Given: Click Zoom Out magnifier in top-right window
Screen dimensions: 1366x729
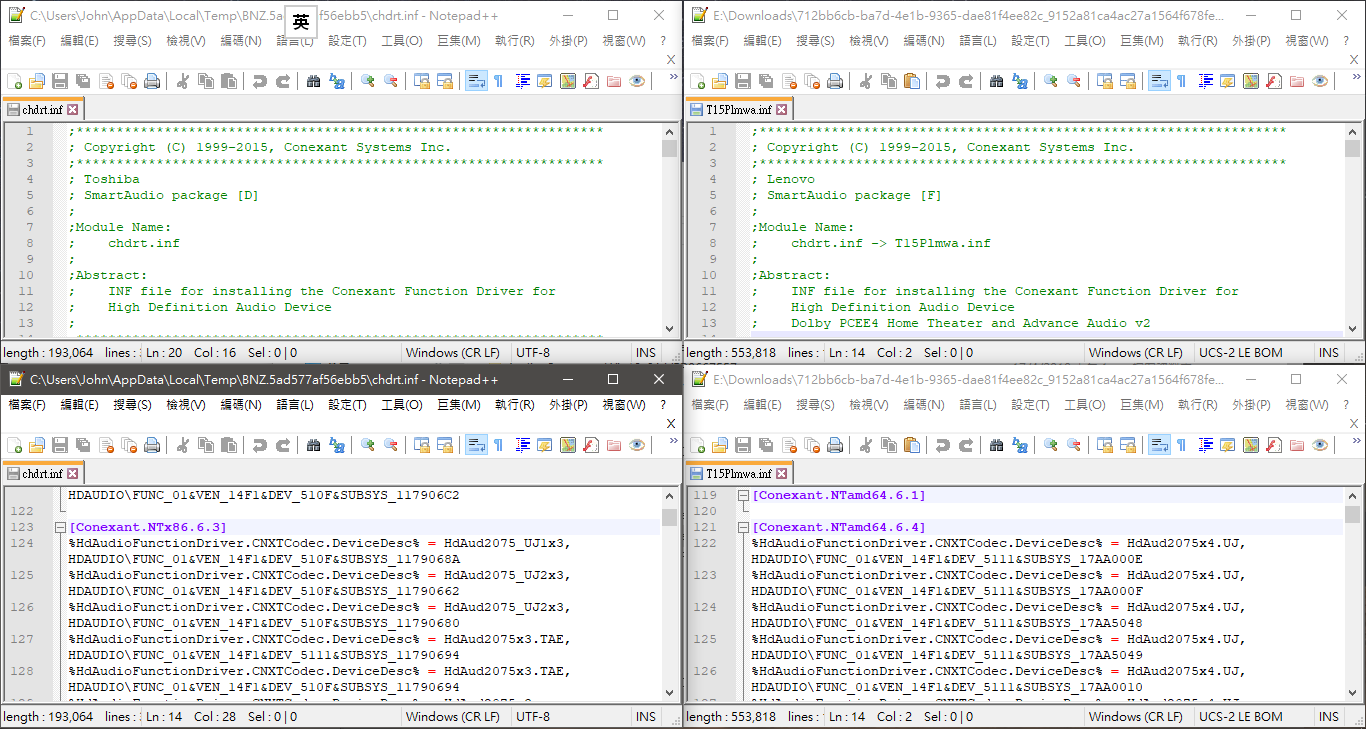Looking at the screenshot, I should [1074, 81].
